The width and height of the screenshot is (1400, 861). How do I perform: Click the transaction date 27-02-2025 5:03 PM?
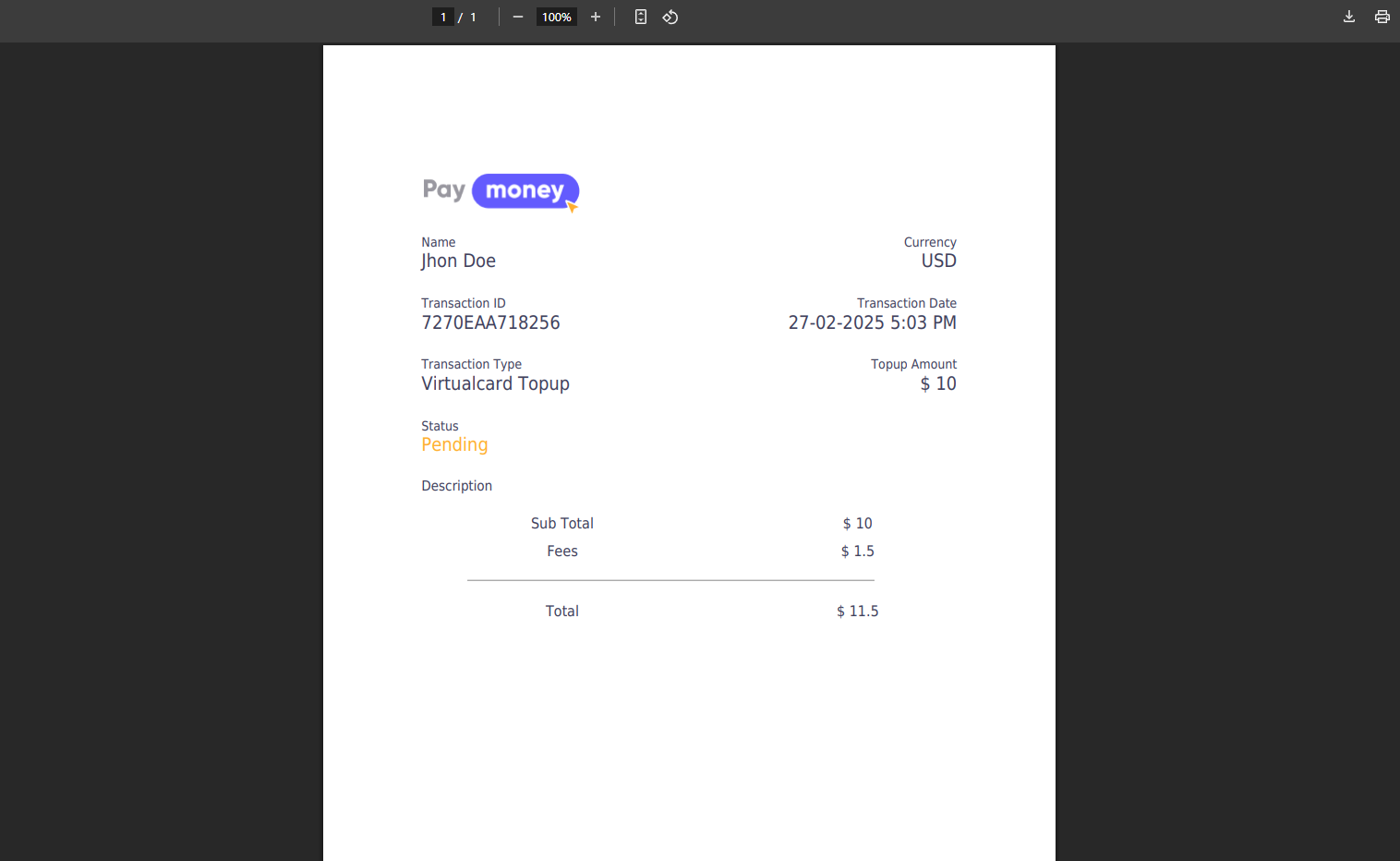(x=872, y=322)
